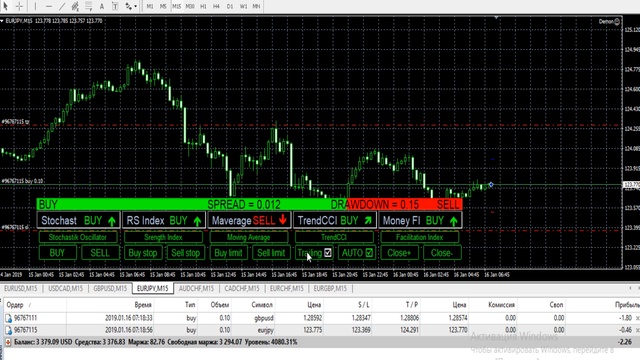Switch chart to M5 timeframe
This screenshot has width=640, height=360.
163,6
